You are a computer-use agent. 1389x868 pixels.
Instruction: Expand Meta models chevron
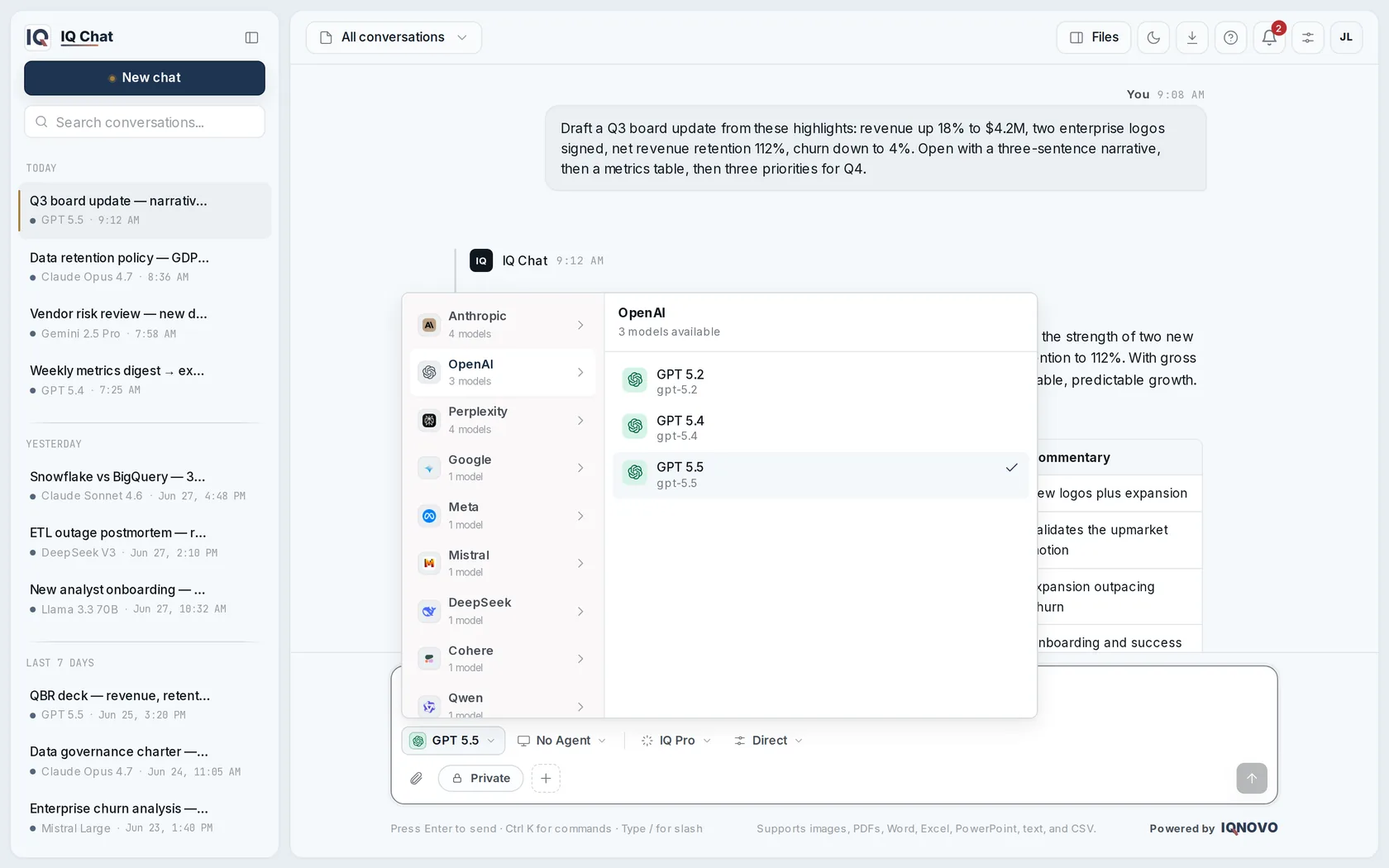tap(580, 516)
